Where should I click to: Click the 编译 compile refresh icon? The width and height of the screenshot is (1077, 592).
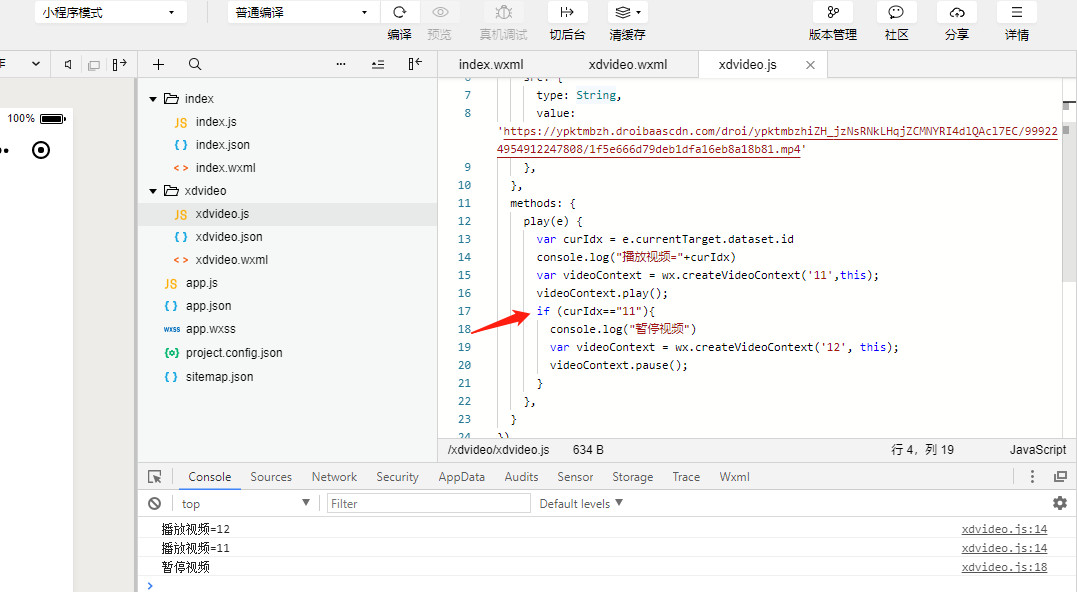pyautogui.click(x=399, y=12)
